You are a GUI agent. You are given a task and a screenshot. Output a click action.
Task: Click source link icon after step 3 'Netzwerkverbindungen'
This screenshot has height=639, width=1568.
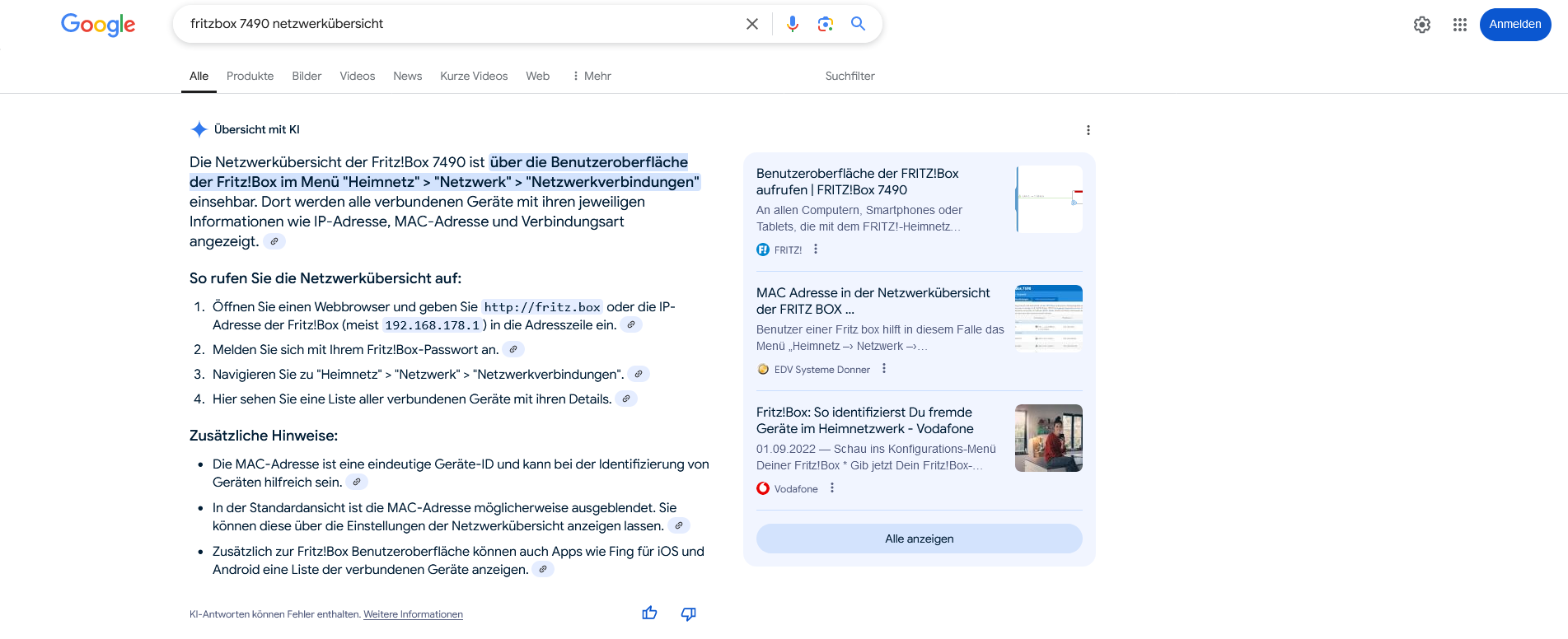pyautogui.click(x=639, y=374)
